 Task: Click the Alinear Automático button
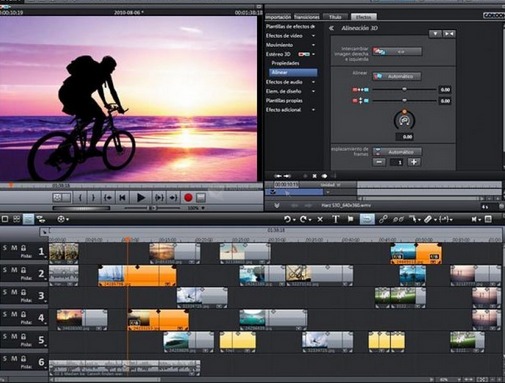(x=397, y=76)
